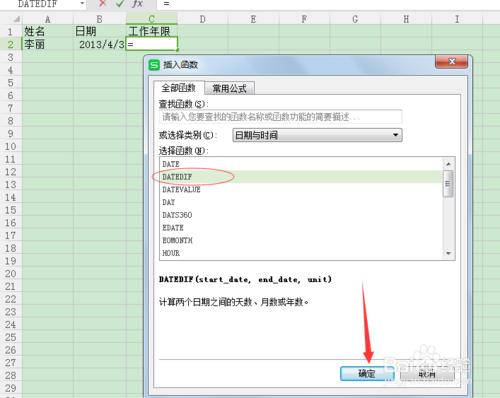This screenshot has height=398, width=500.
Task: Switch to the 常用公式 tab
Action: coord(229,89)
